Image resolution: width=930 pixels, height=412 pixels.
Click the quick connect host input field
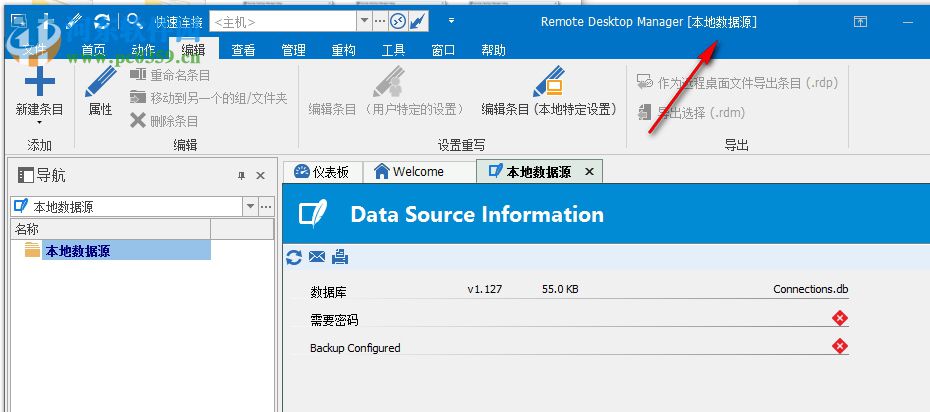coord(283,23)
